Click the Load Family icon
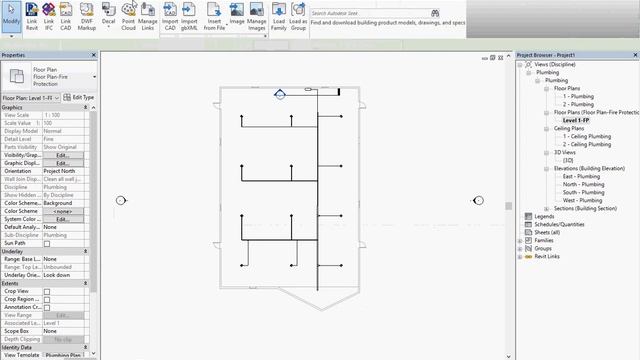The image size is (640, 360). coord(279,9)
